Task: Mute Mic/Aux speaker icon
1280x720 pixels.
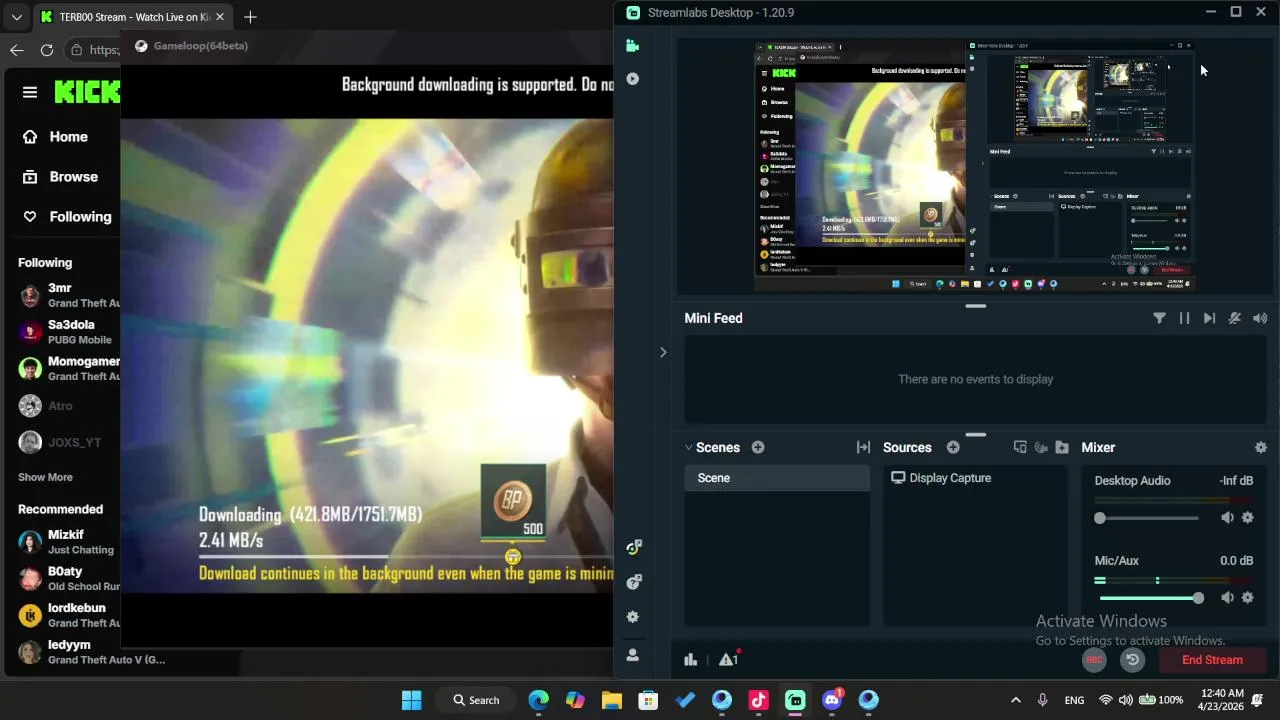Action: [1227, 597]
